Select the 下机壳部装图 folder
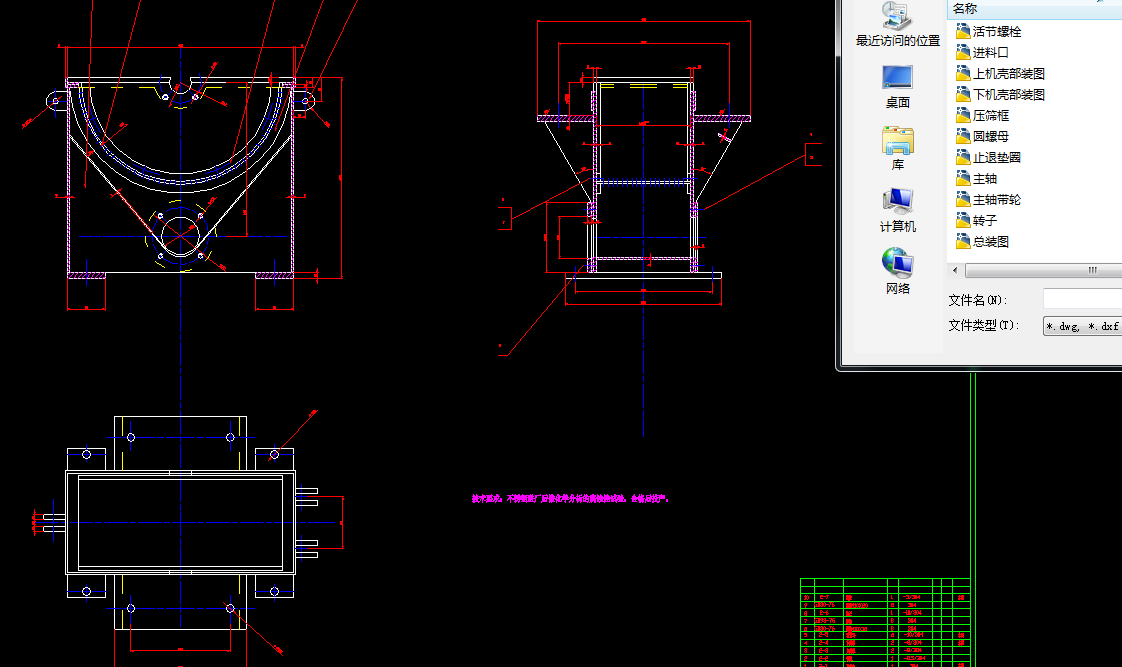Viewport: 1122px width, 667px height. coord(1000,94)
